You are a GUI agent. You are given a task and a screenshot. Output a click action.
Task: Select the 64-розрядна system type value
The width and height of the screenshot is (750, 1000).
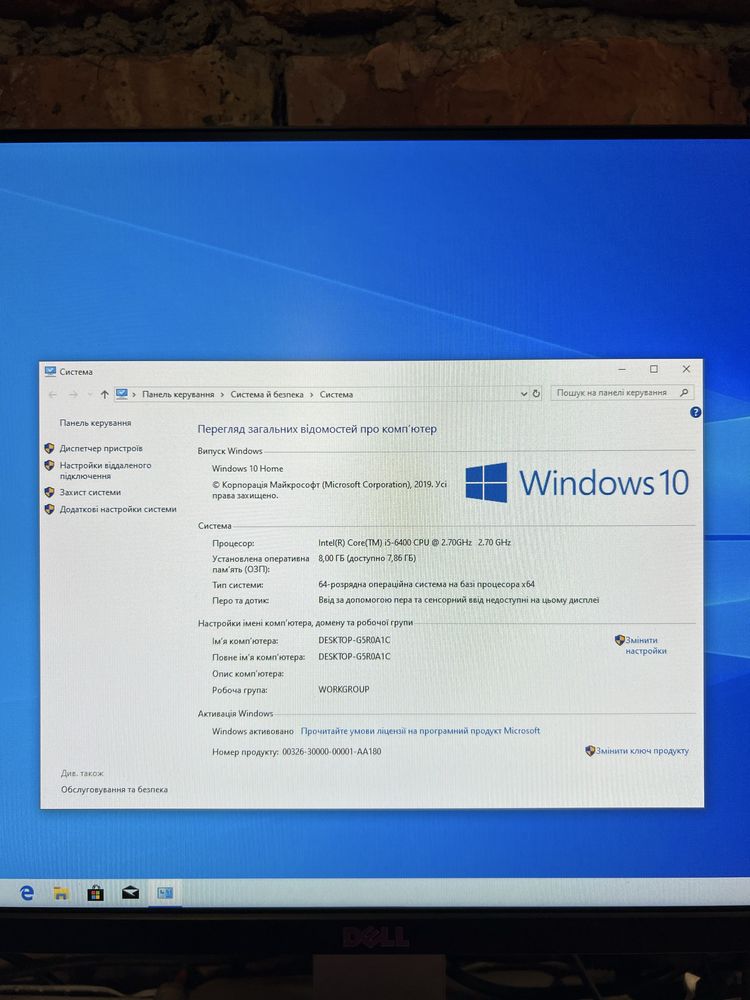tap(426, 584)
